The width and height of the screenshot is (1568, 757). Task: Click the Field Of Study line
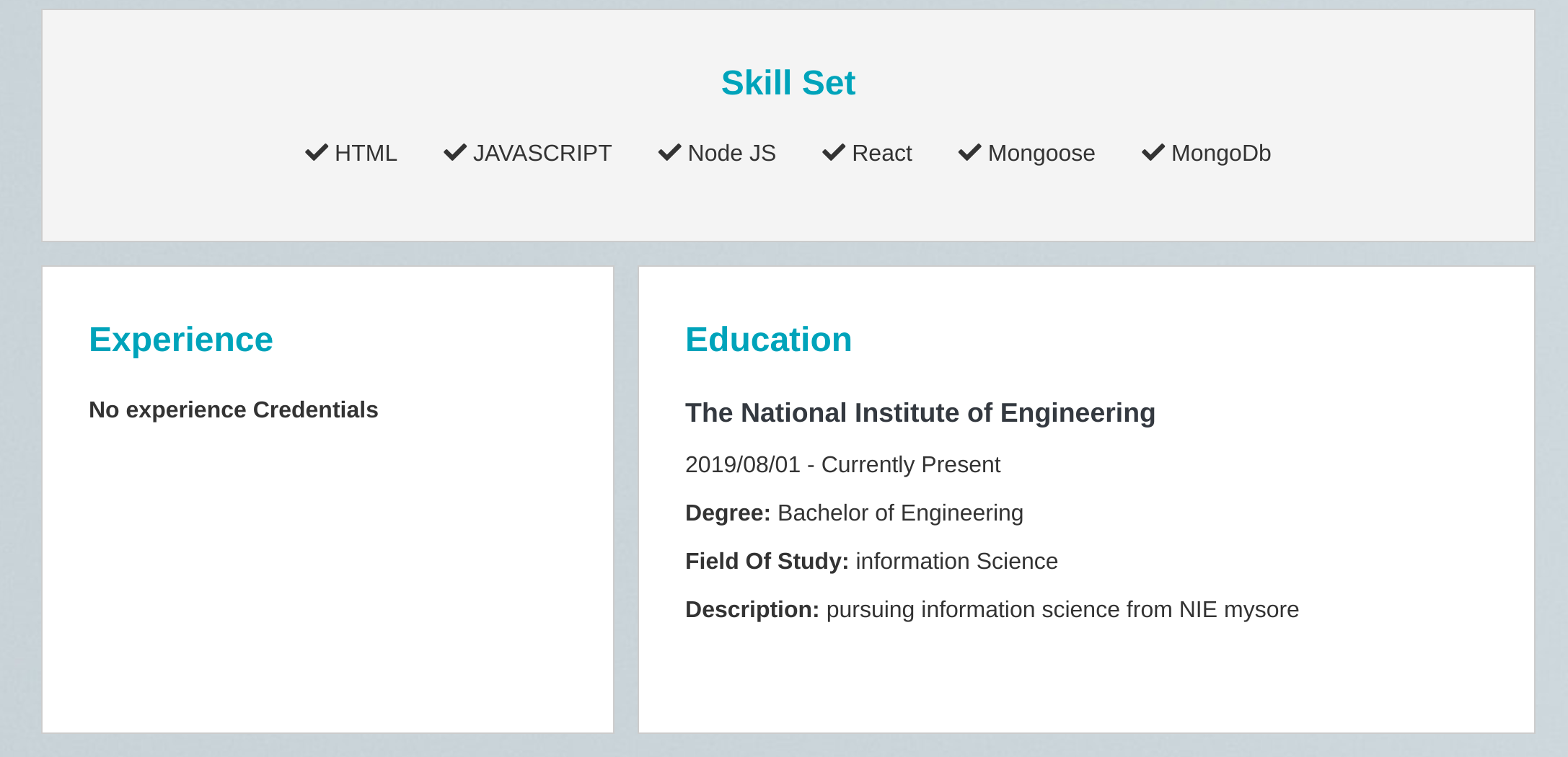(872, 561)
